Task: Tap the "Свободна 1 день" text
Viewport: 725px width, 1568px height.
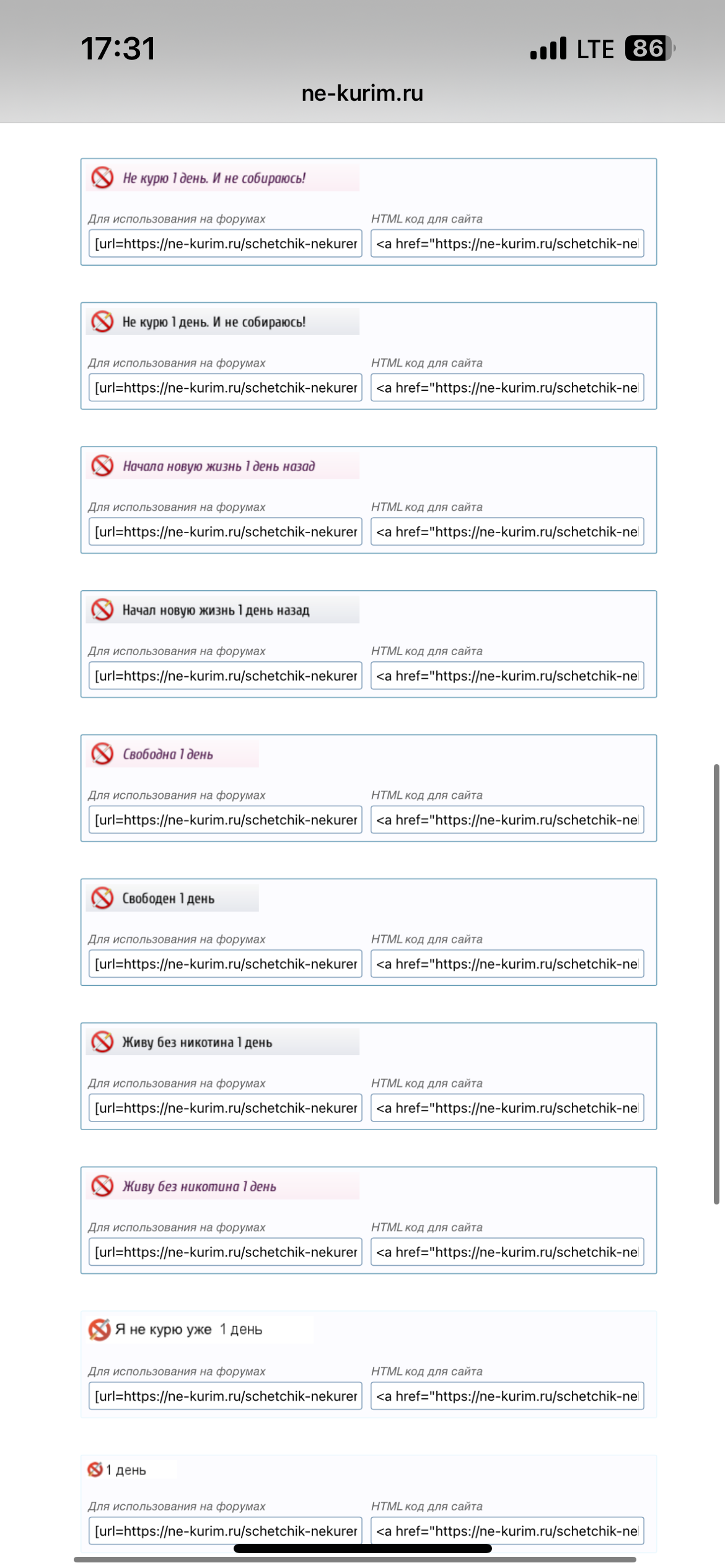Action: (168, 754)
